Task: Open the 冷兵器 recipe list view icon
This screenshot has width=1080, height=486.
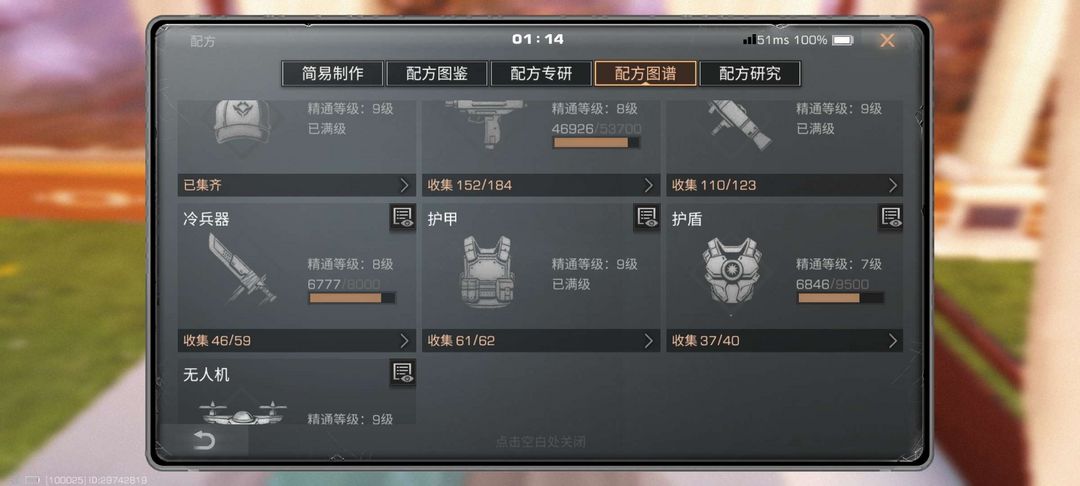Action: pyautogui.click(x=403, y=218)
